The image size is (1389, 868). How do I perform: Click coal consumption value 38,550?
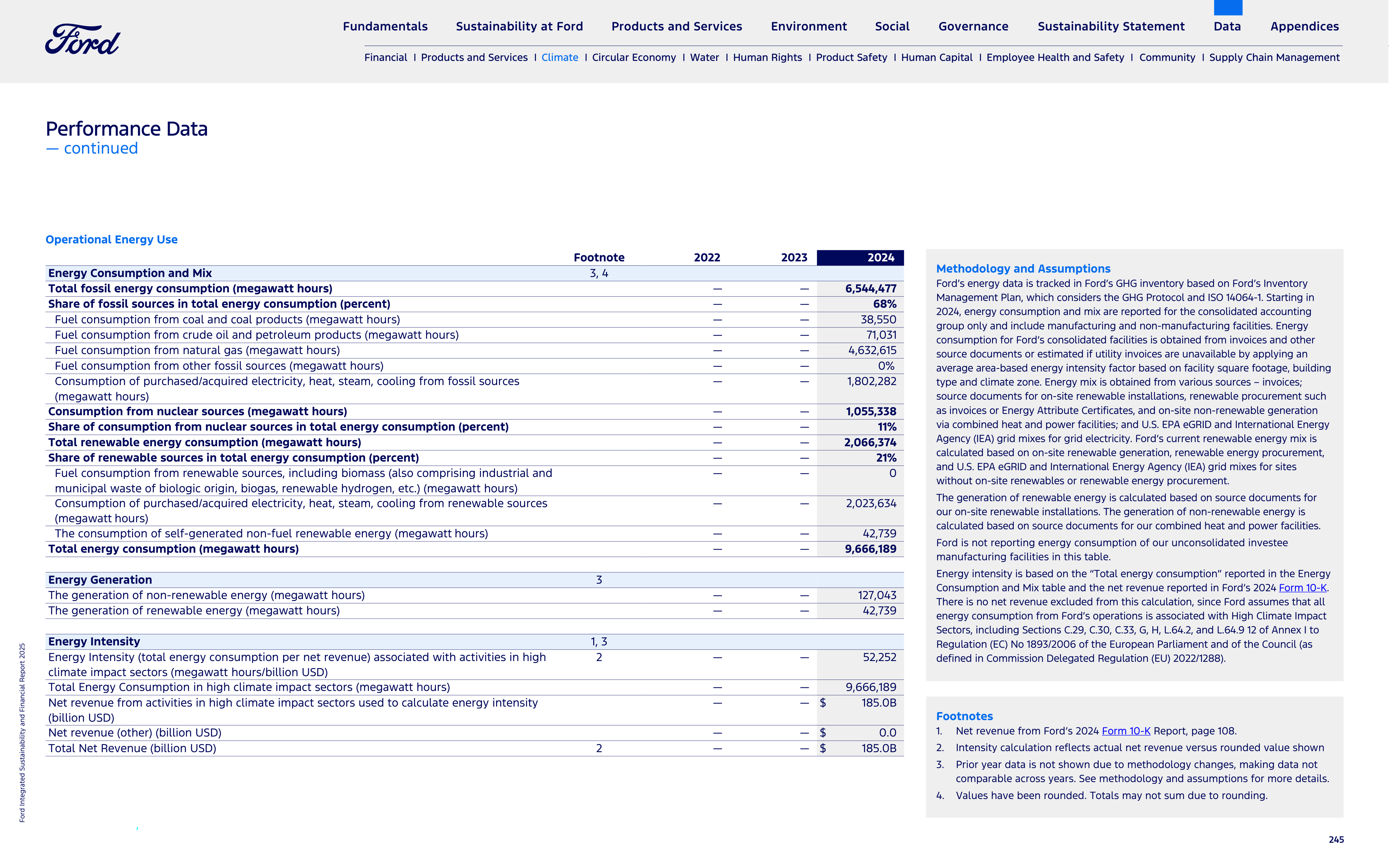coord(878,320)
